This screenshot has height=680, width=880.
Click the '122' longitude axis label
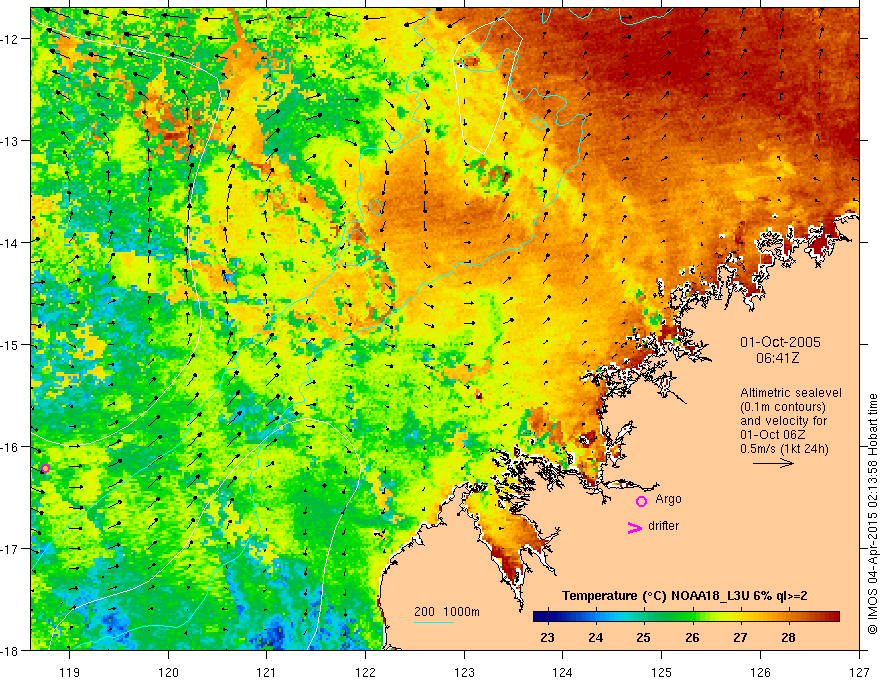pyautogui.click(x=365, y=672)
